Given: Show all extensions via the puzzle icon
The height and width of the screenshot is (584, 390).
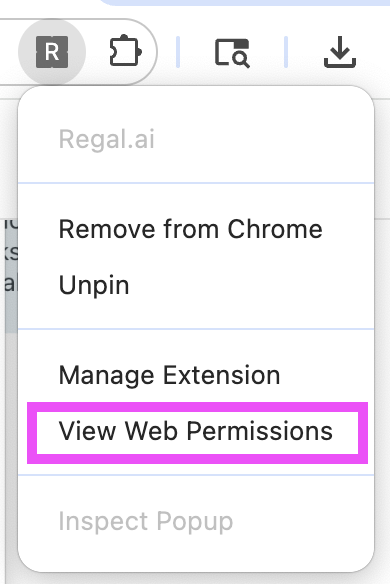Looking at the screenshot, I should click(125, 52).
